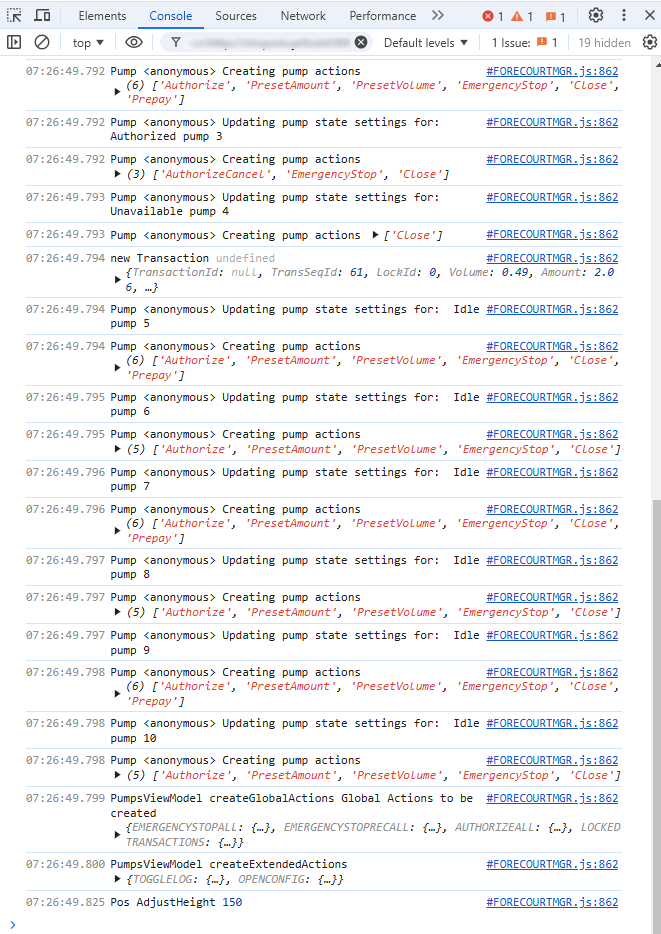The image size is (661, 934).
Task: Open source link for 'Pos AdjustHeight' log
Action: tap(552, 902)
